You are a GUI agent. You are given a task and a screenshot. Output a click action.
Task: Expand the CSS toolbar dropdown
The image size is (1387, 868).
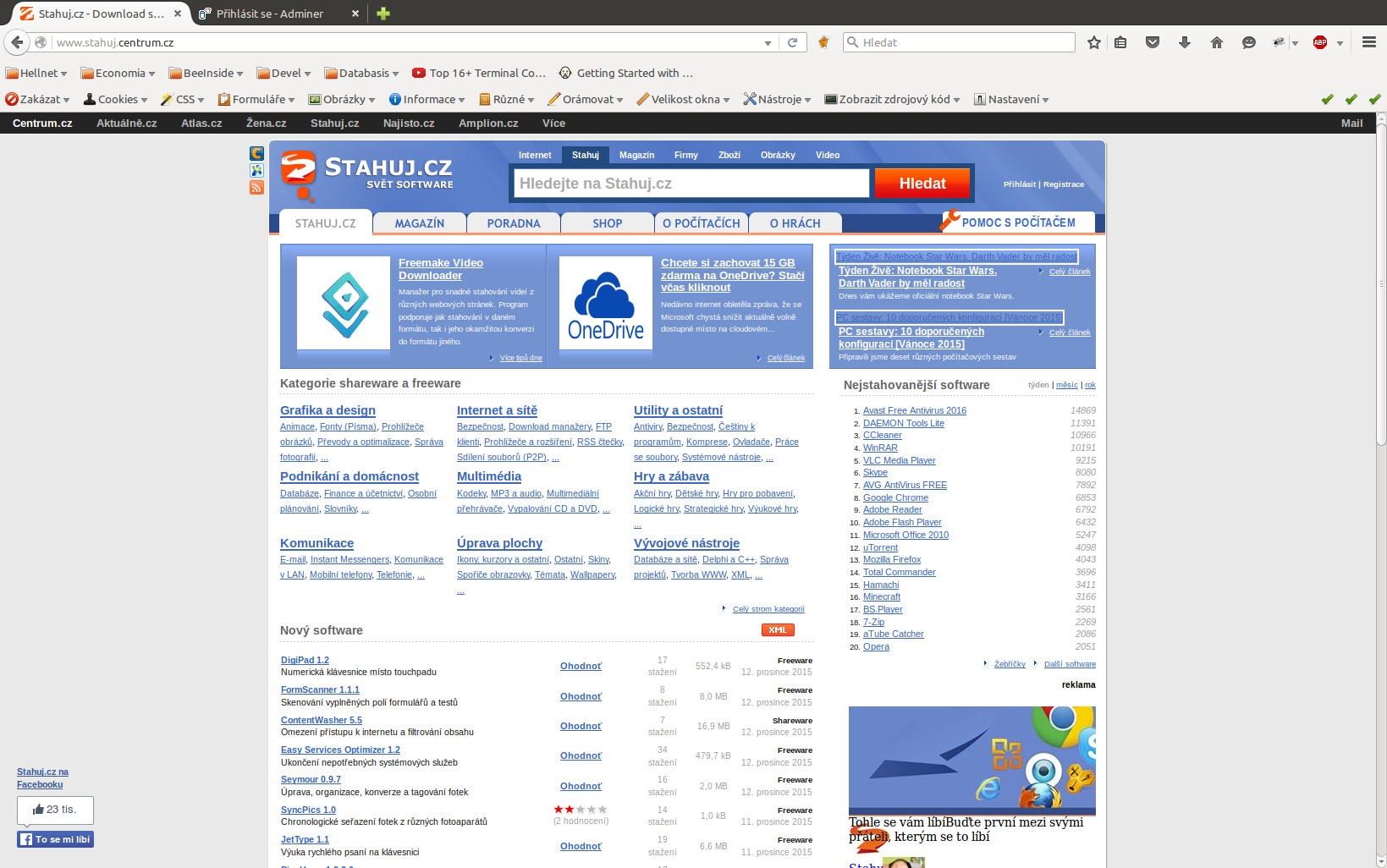click(x=183, y=99)
